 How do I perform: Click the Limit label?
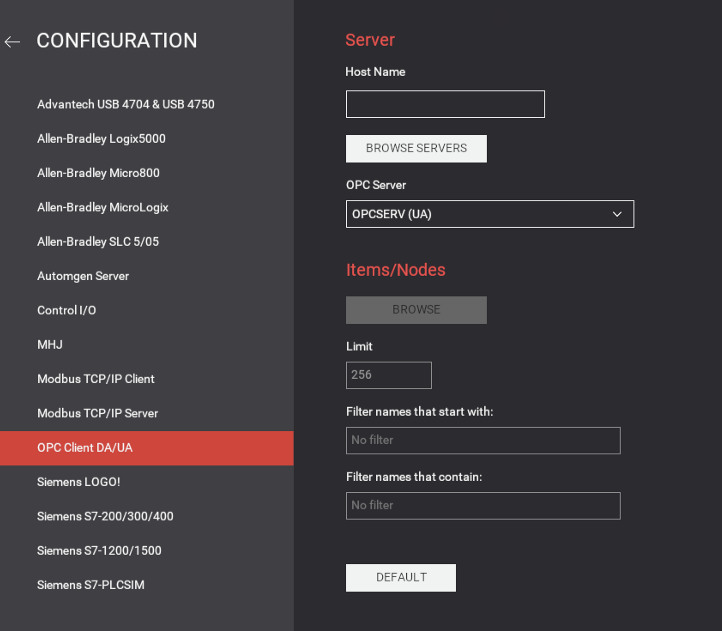(359, 346)
